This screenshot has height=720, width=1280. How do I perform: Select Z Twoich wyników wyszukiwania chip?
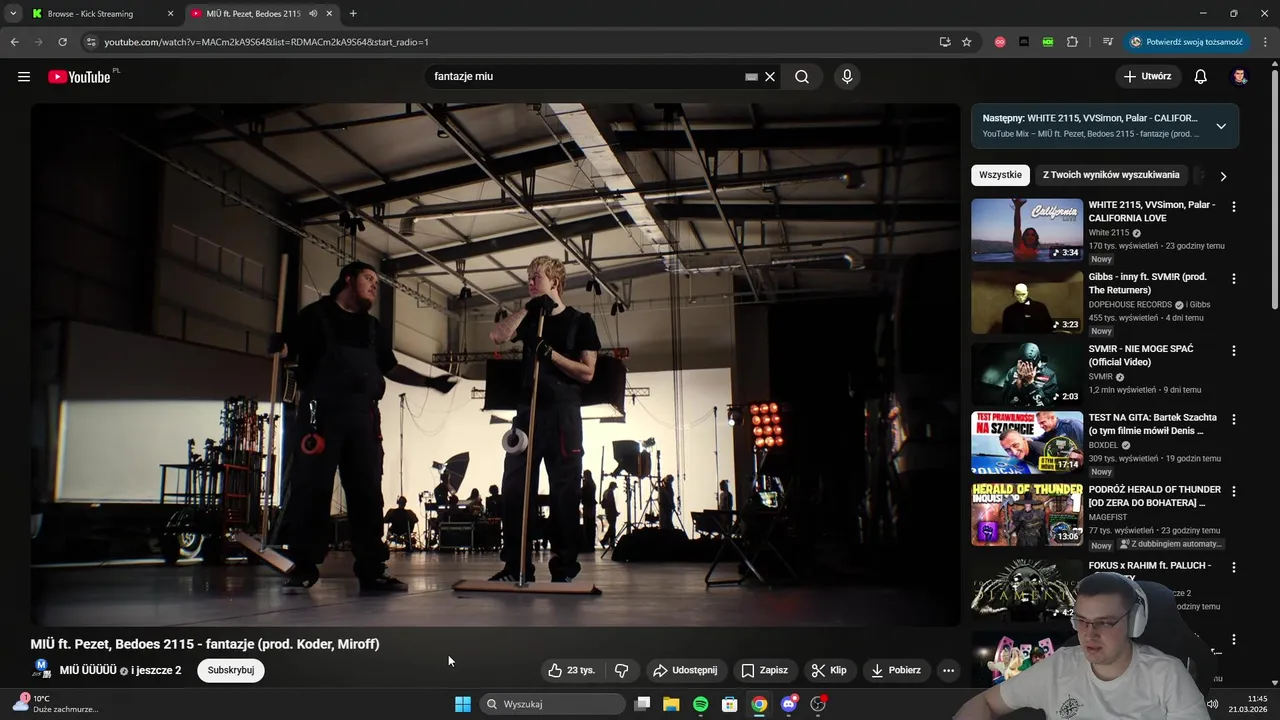coord(1111,175)
